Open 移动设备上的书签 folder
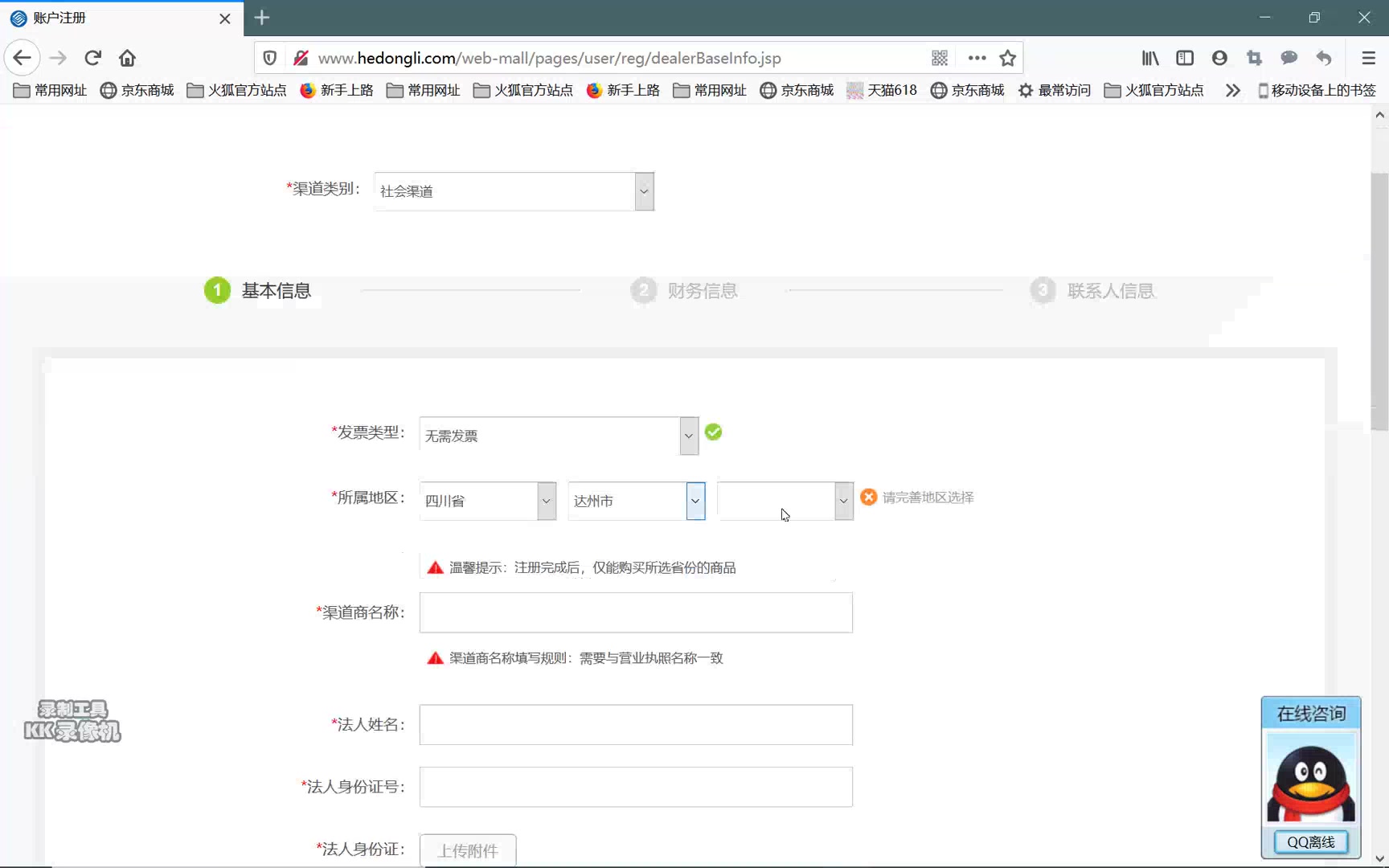 point(1316,90)
